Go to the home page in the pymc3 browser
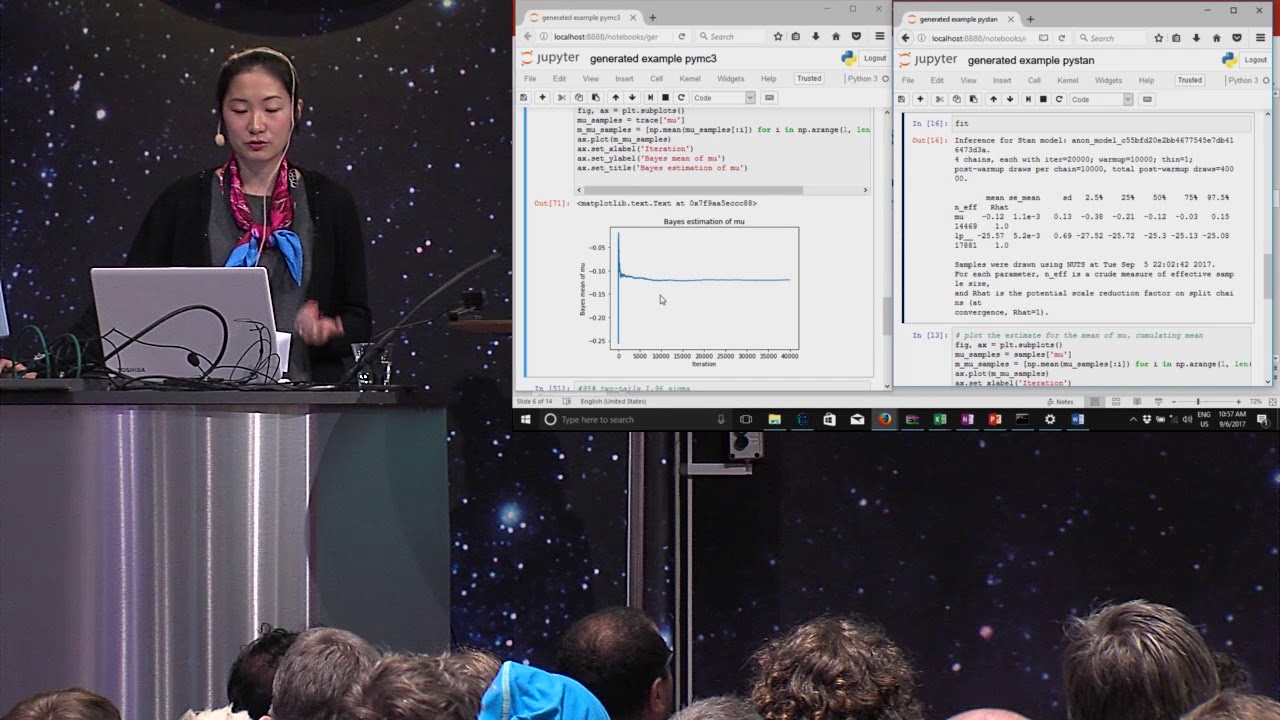The width and height of the screenshot is (1280, 720). point(836,36)
